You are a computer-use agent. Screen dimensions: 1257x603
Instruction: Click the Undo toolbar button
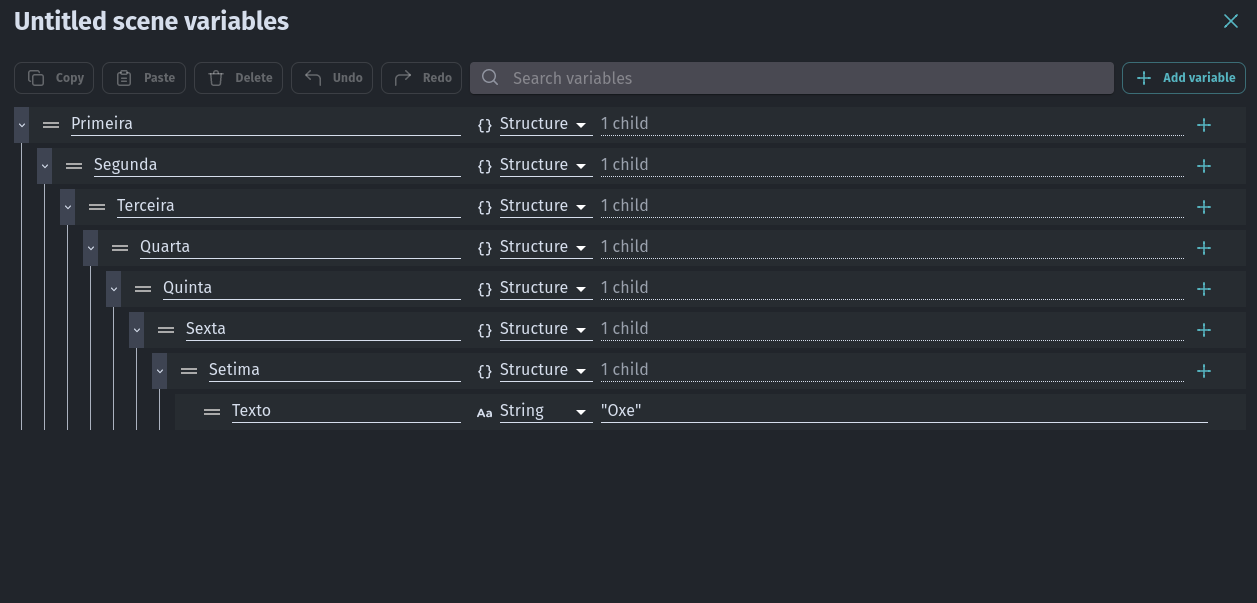333,78
